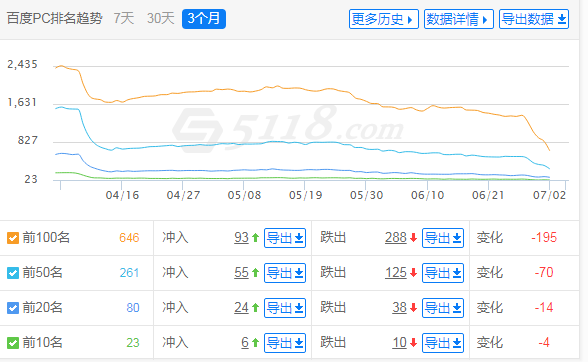The width and height of the screenshot is (588, 362).
Task: Export 冲入 data for 前100名 row
Action: tap(285, 238)
